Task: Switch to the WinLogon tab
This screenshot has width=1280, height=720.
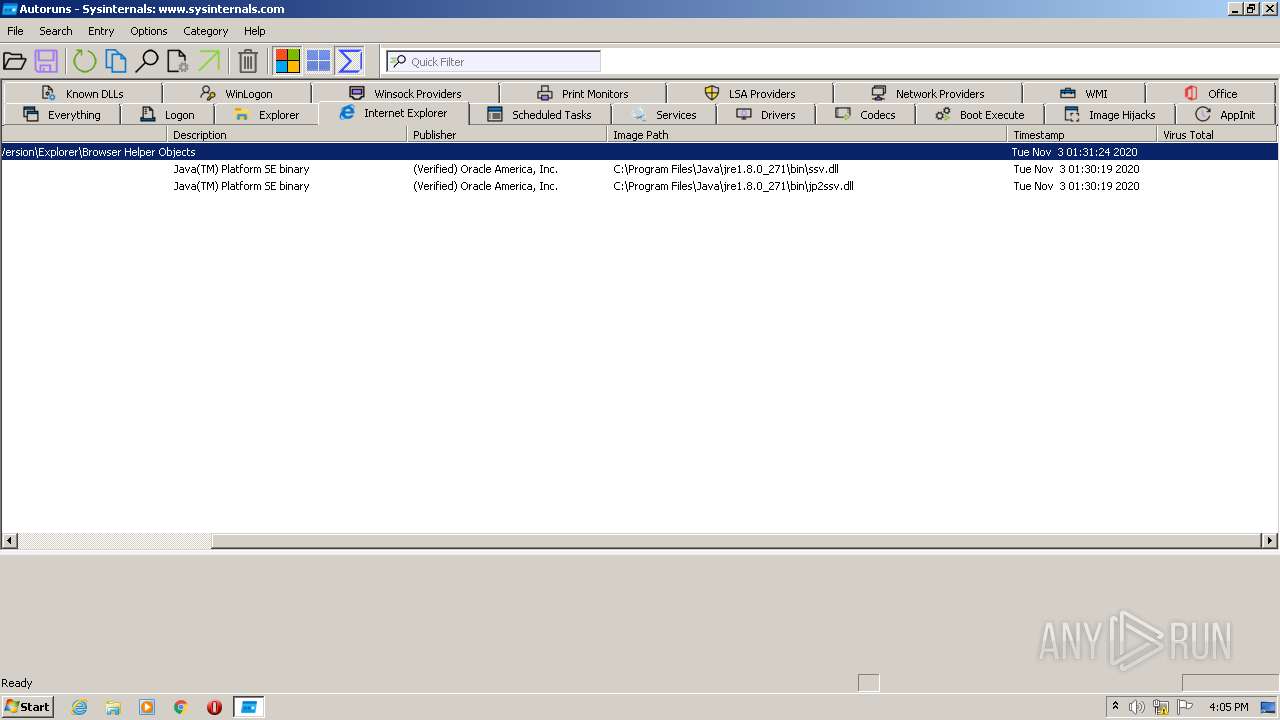Action: [x=236, y=93]
